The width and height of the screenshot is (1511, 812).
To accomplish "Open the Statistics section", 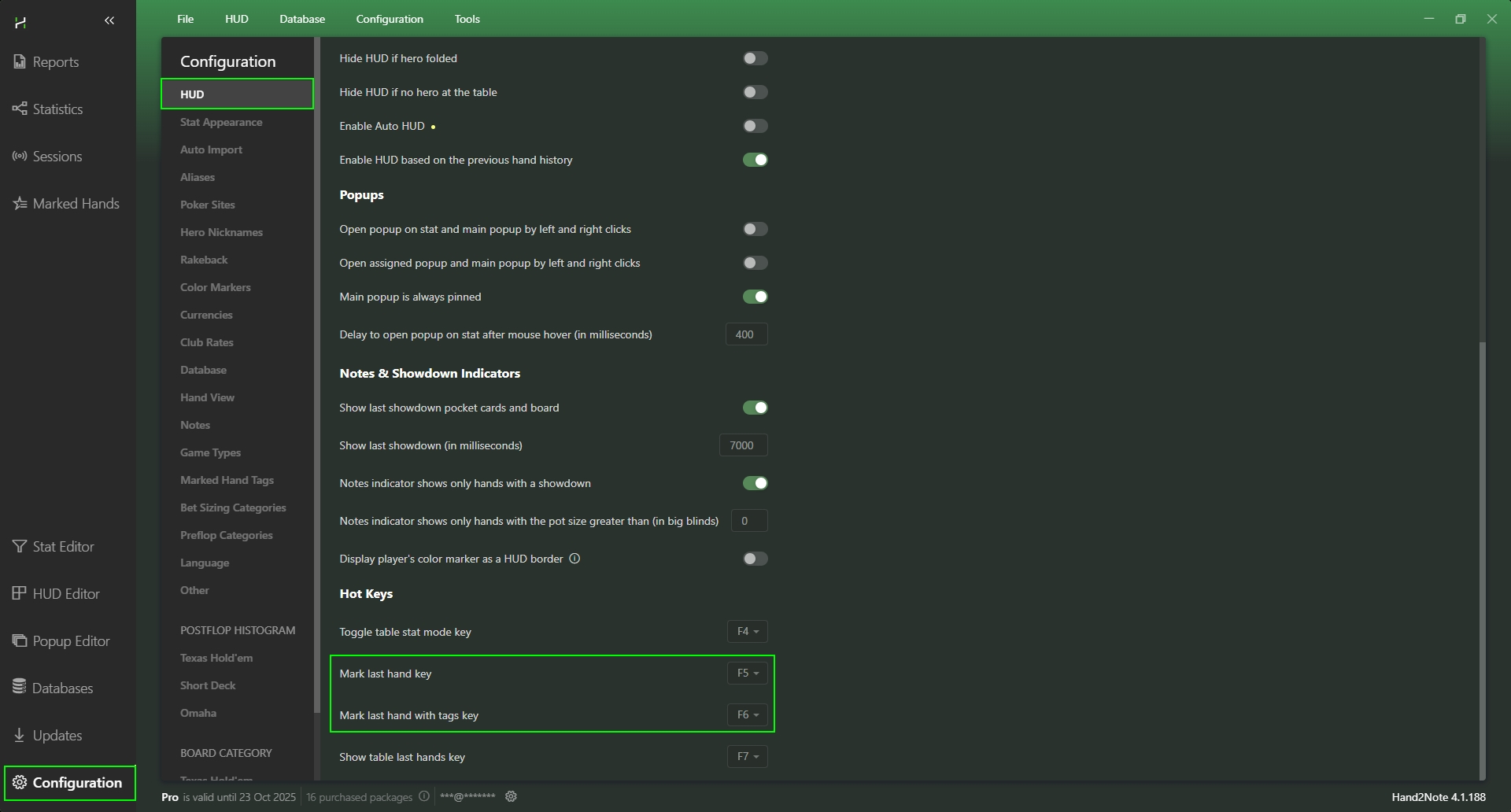I will pos(57,109).
